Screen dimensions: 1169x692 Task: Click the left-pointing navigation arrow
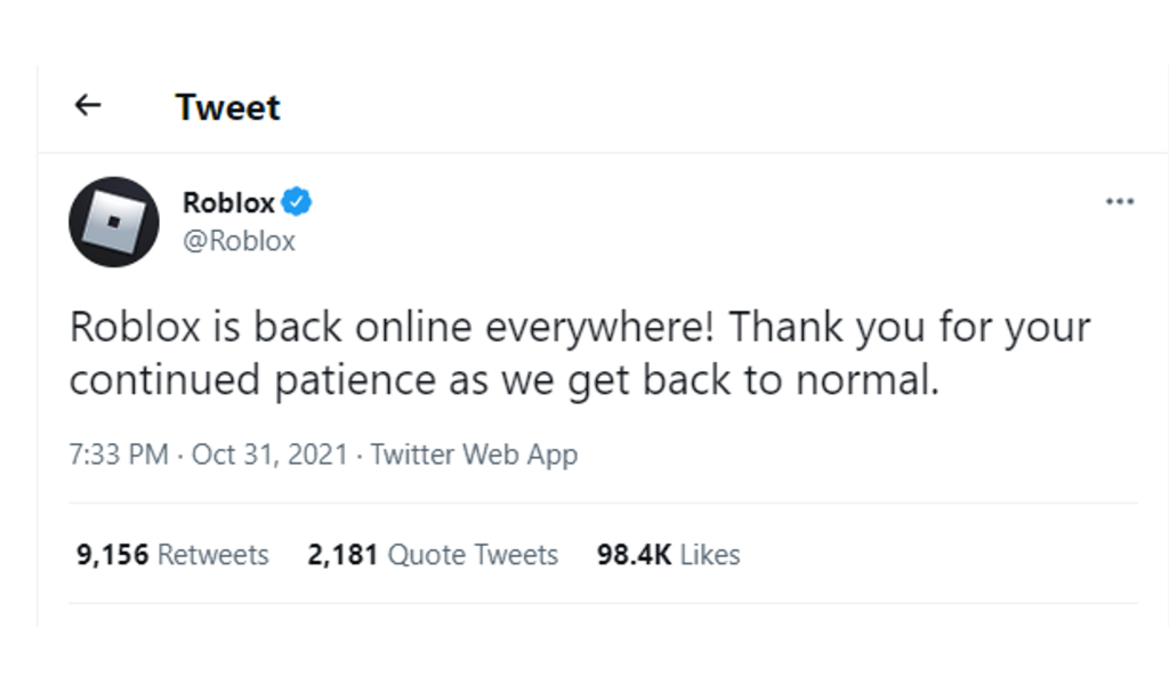[88, 105]
